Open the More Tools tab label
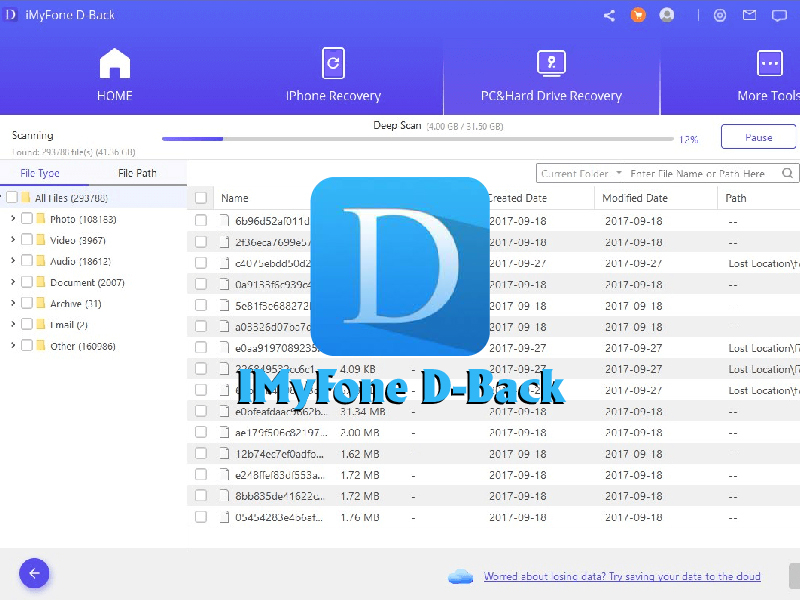This screenshot has width=800, height=600. pyautogui.click(x=768, y=96)
